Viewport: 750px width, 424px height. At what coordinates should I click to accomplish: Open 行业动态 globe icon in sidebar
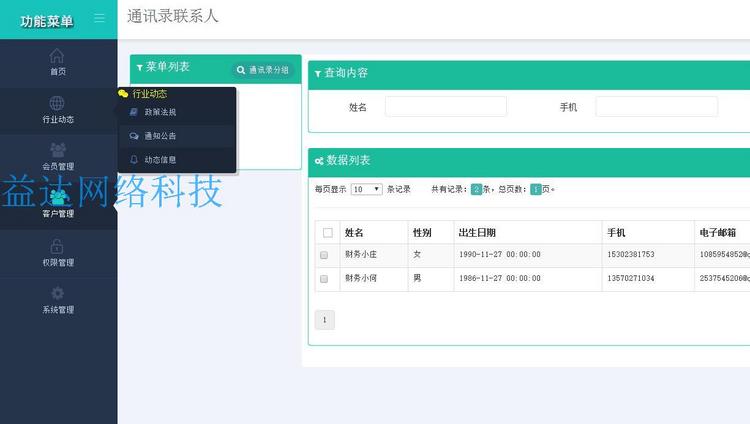click(57, 103)
